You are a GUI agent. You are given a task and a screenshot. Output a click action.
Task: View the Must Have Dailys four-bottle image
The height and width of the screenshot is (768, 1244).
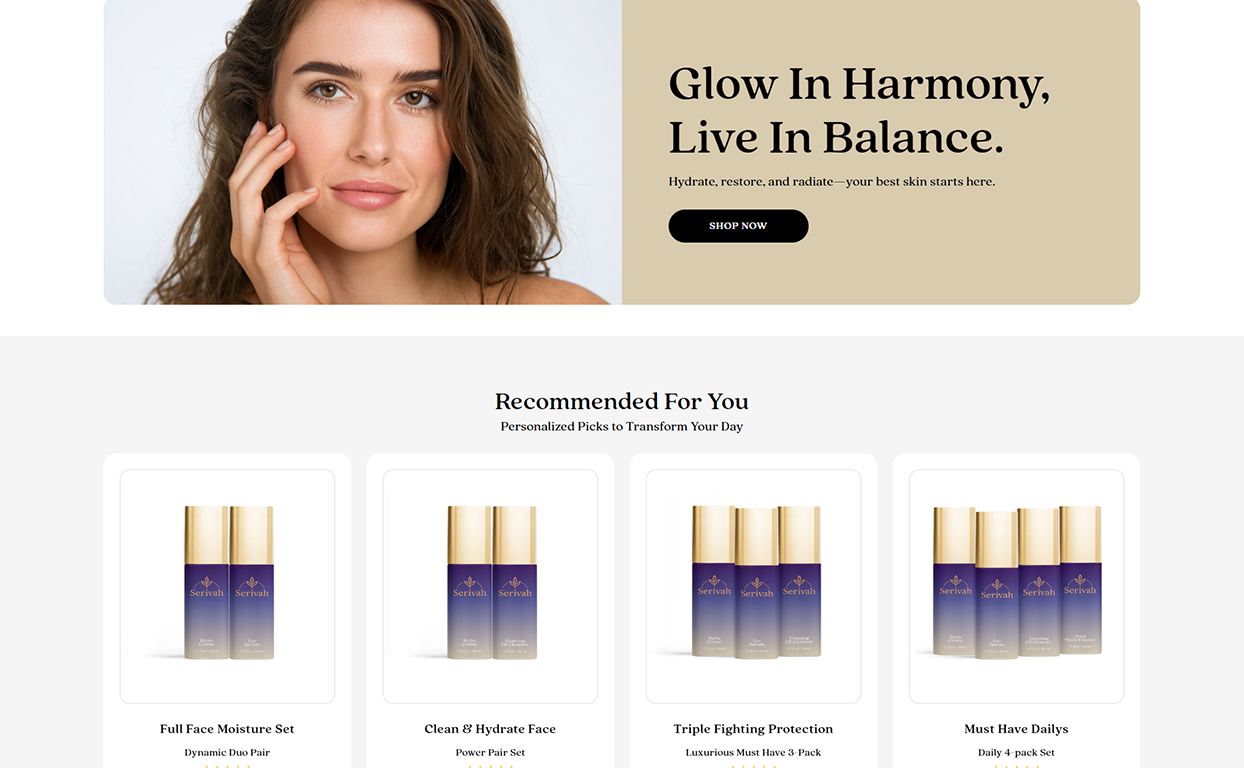point(1016,586)
